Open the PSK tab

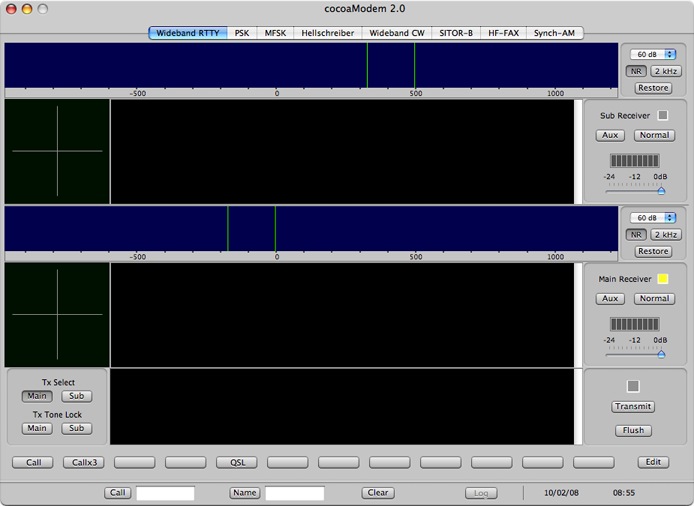242,33
